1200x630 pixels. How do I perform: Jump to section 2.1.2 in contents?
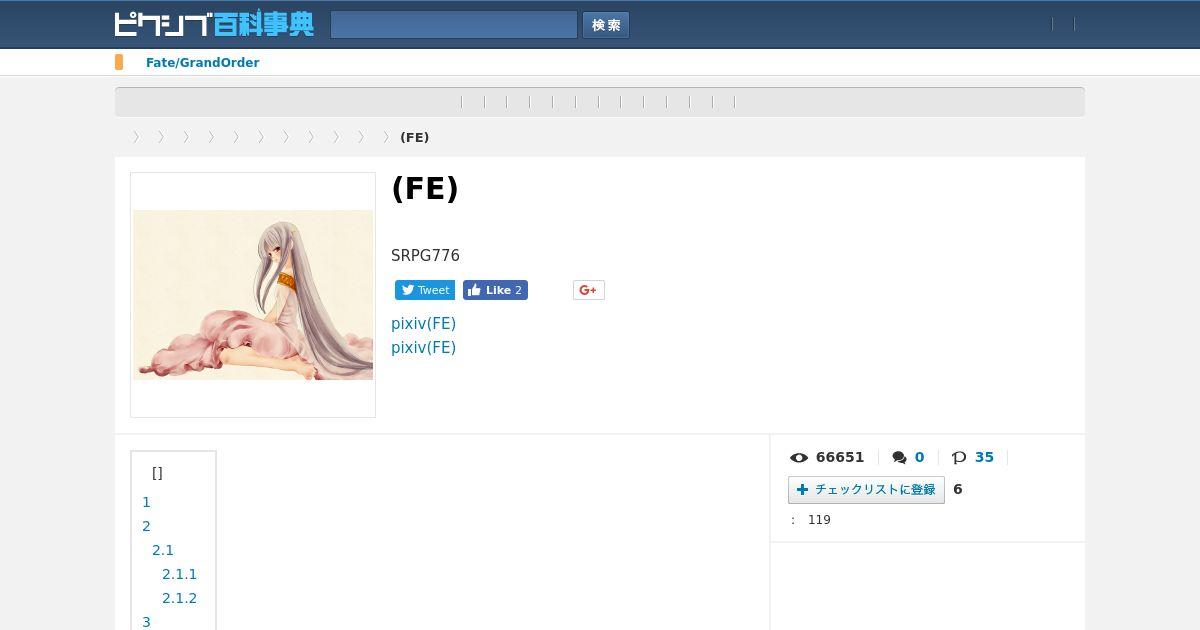click(180, 598)
